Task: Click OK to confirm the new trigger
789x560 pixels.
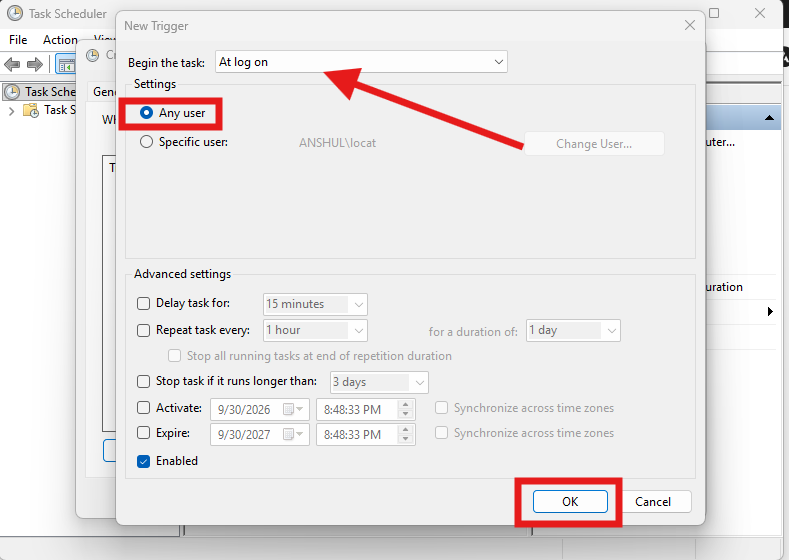Action: (x=570, y=502)
